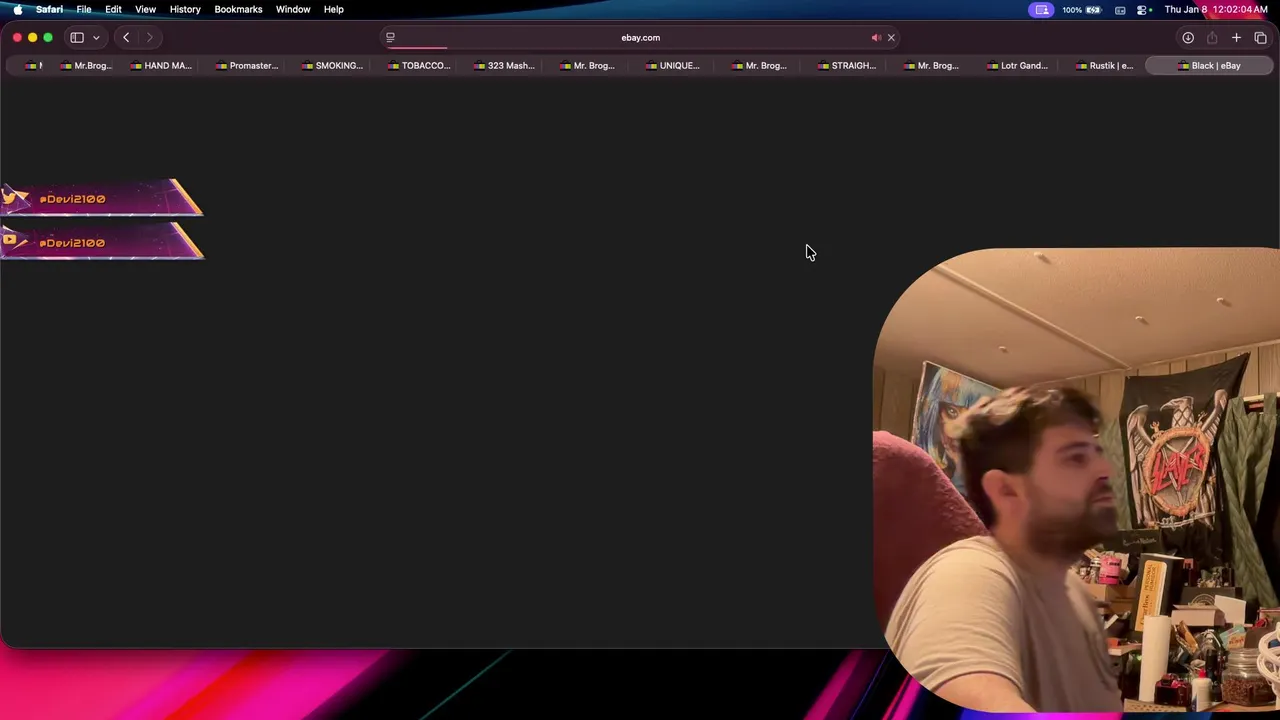The width and height of the screenshot is (1280, 720).
Task: Open the page menu icon in address bar
Action: (x=390, y=37)
